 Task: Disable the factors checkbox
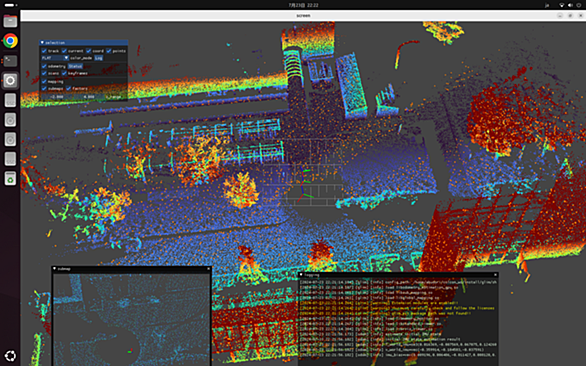[68, 89]
